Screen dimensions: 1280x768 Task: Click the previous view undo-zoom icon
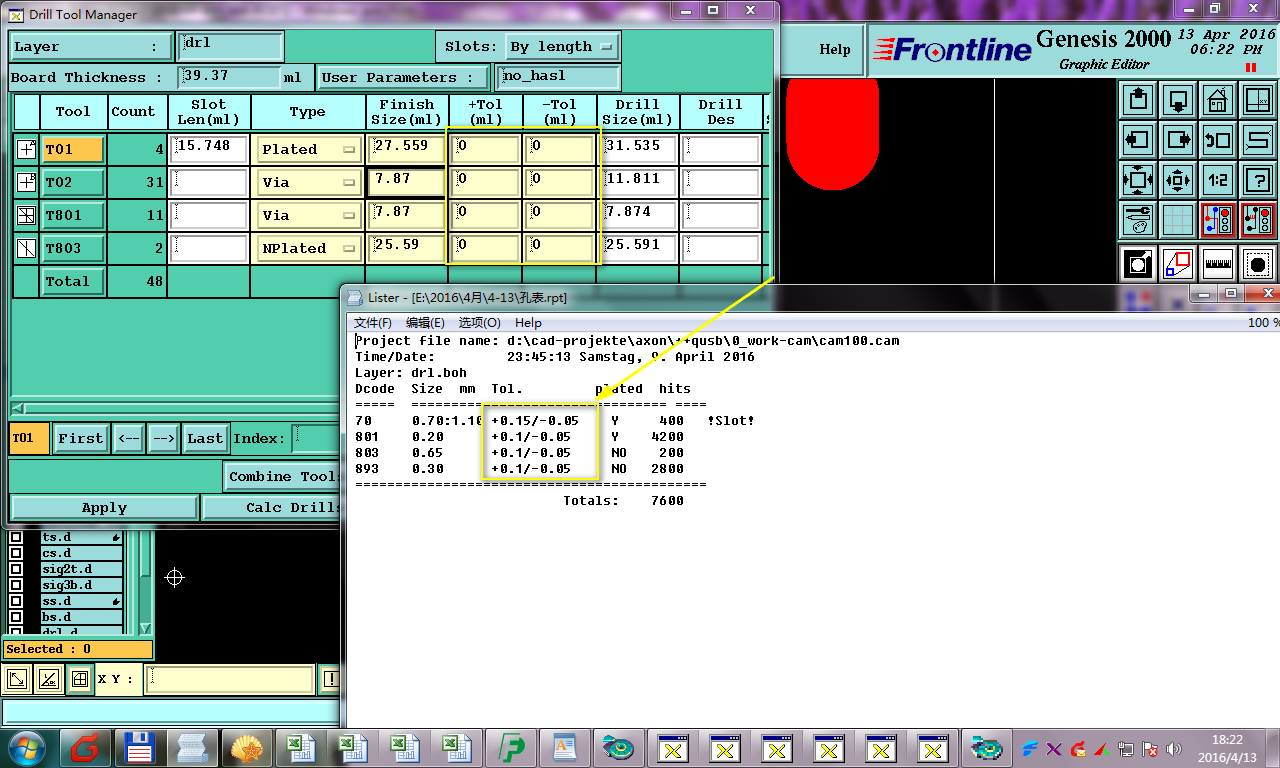point(1218,140)
